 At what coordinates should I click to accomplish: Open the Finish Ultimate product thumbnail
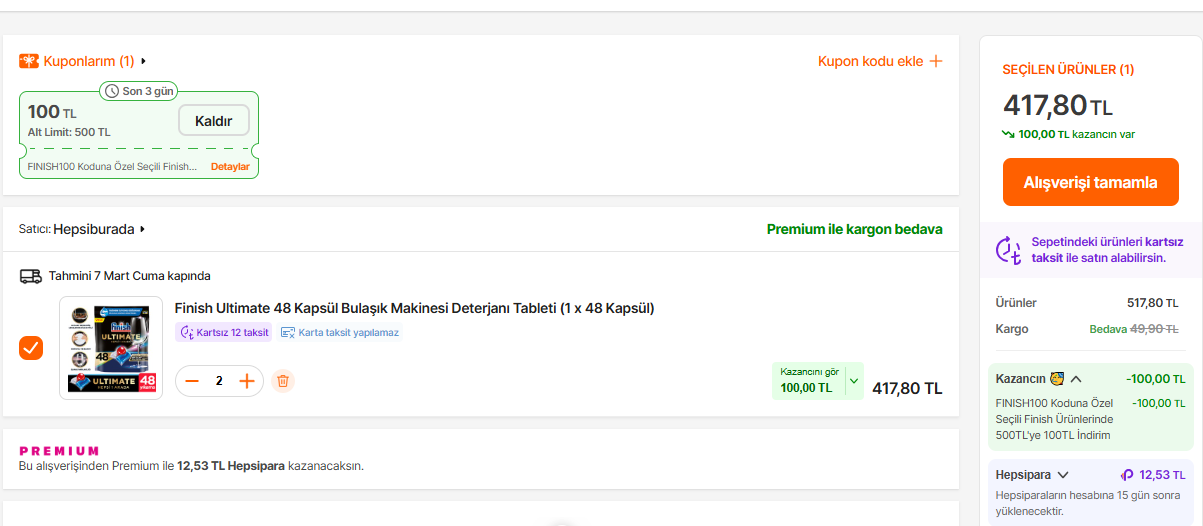(x=110, y=348)
